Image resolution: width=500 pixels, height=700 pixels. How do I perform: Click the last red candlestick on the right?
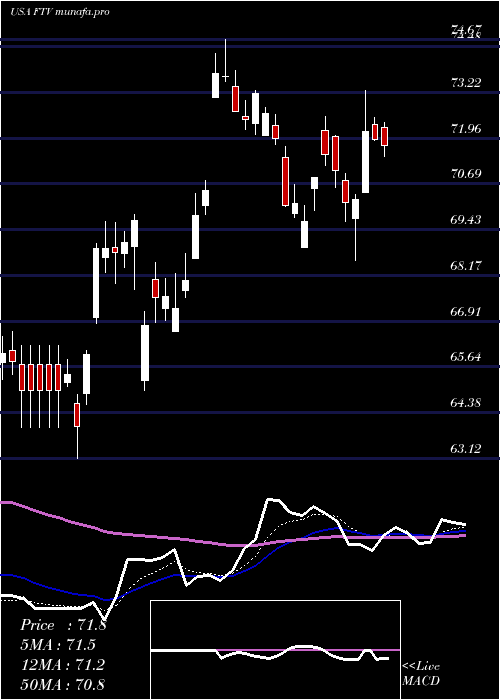[384, 137]
